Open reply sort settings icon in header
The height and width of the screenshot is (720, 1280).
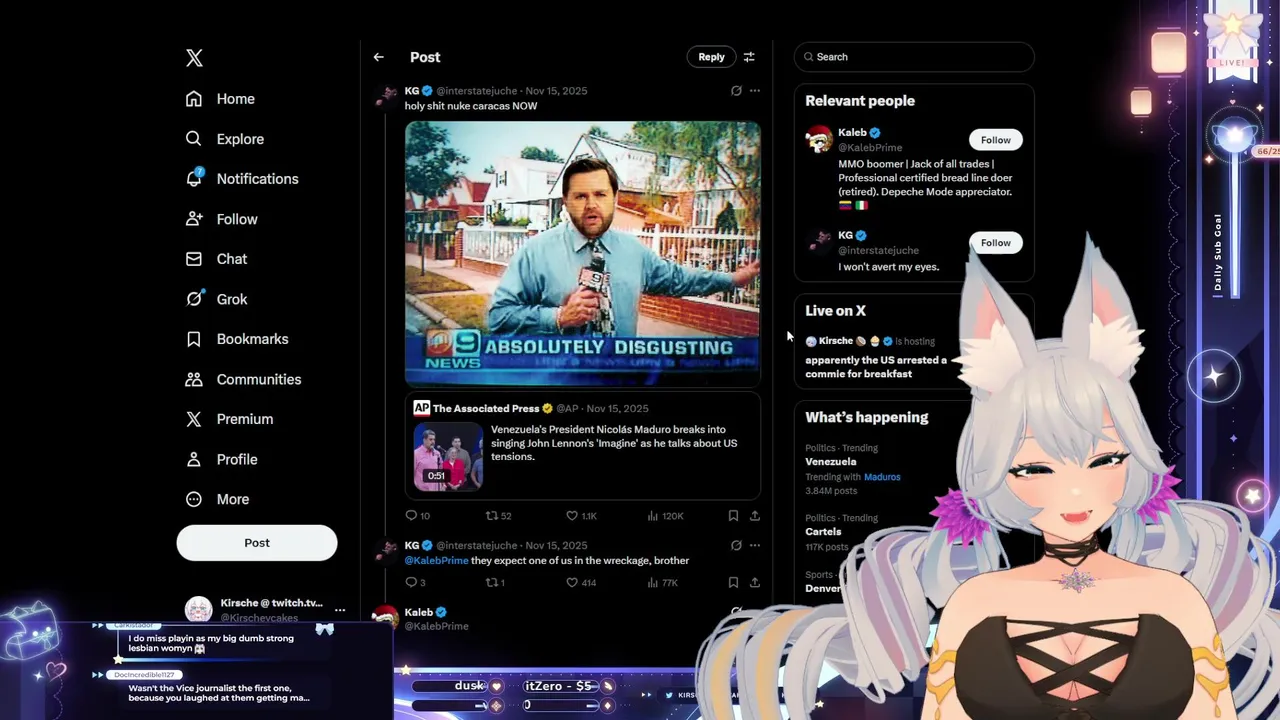(749, 57)
